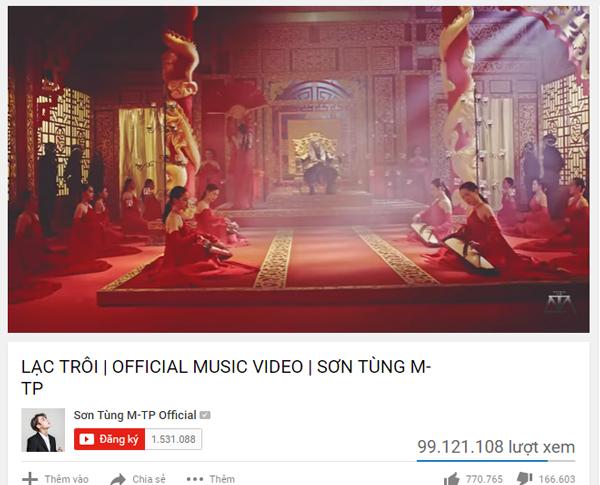Image resolution: width=600 pixels, height=485 pixels.
Task: Click the verified badge next to channel name
Action: pos(205,415)
